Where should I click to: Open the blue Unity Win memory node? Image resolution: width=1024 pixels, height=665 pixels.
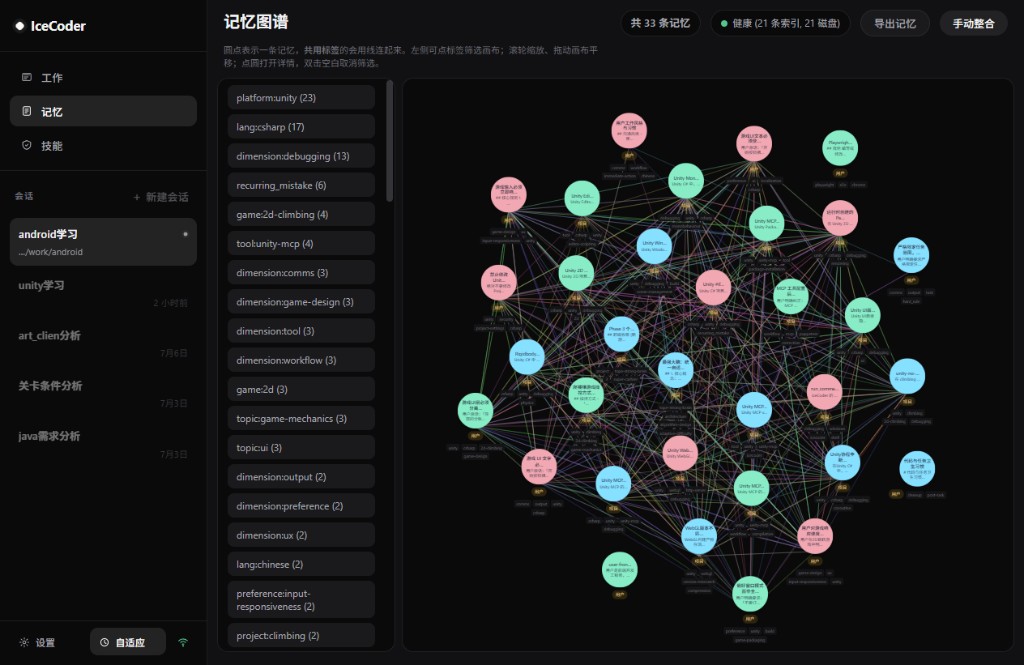[654, 246]
